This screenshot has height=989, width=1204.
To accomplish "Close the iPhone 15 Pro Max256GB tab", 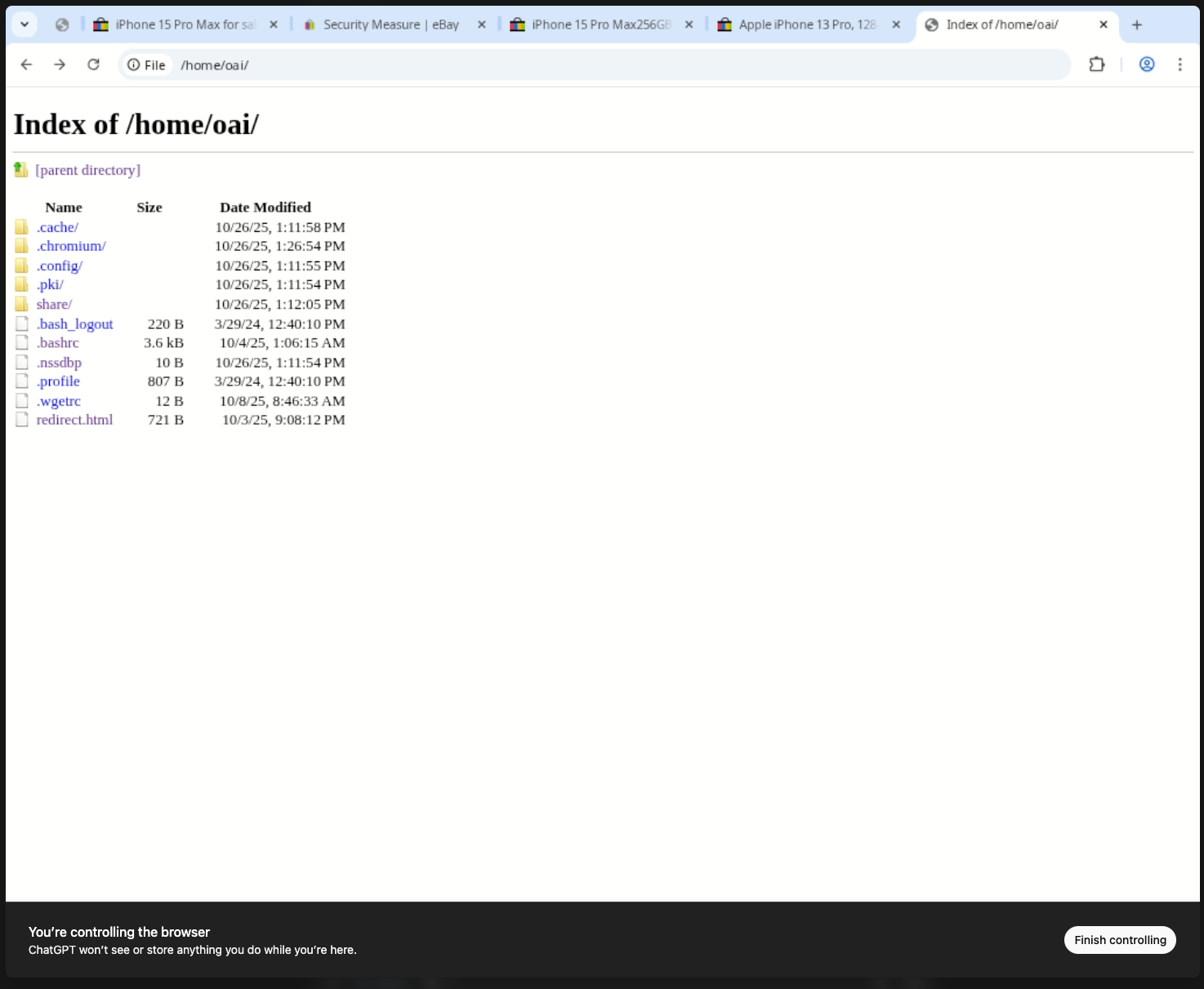I will (689, 25).
